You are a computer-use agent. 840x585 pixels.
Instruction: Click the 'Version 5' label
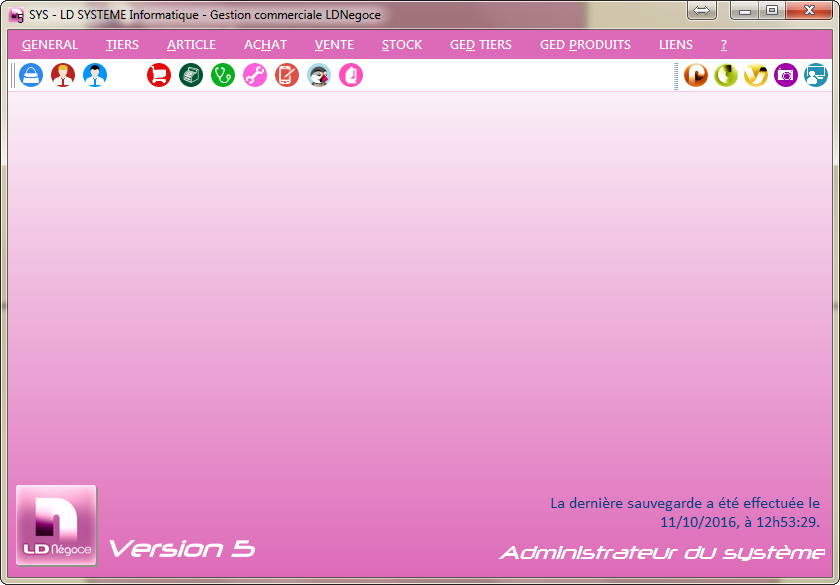182,549
